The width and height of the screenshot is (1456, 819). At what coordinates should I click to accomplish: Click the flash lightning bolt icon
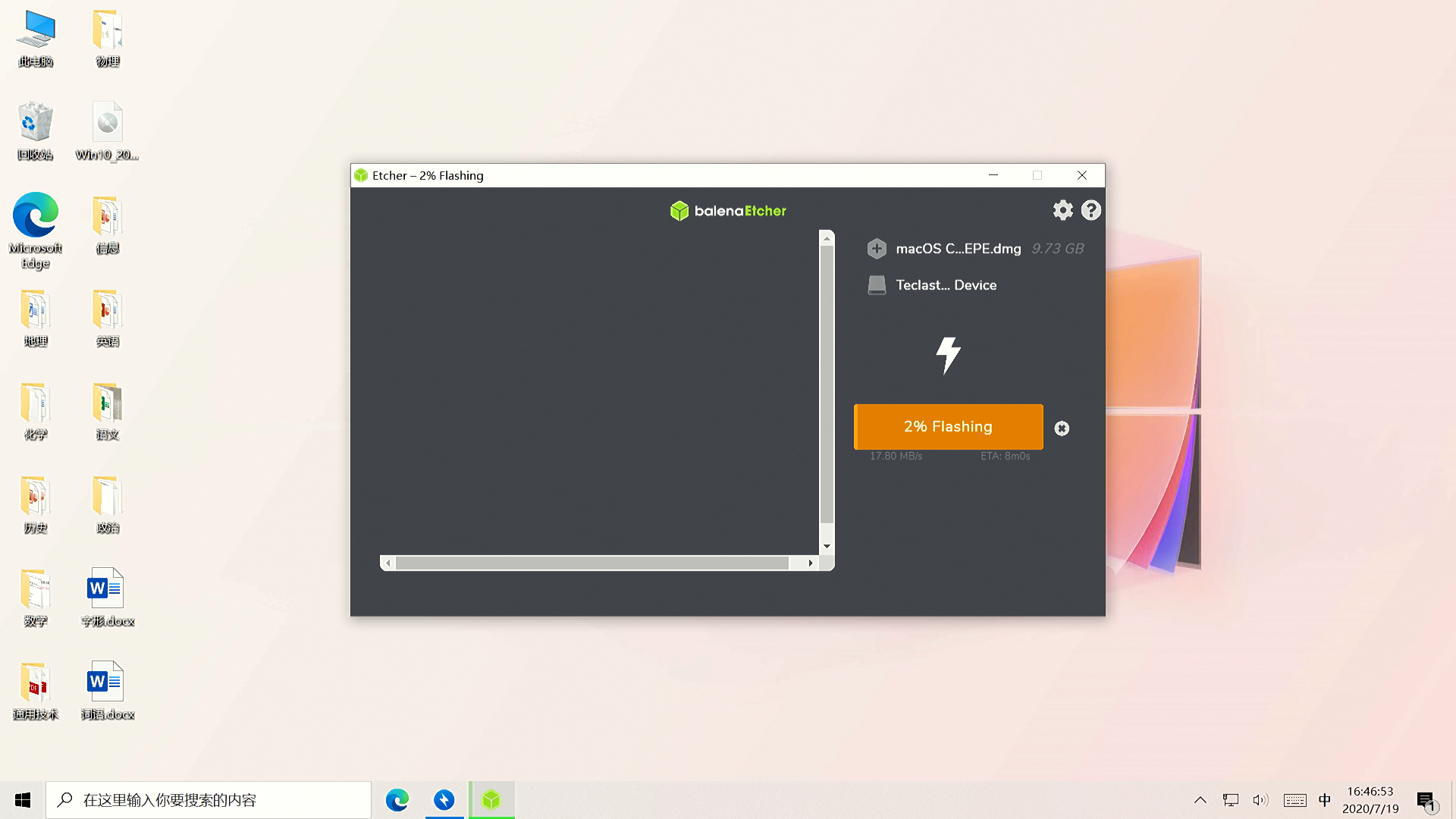pos(948,356)
